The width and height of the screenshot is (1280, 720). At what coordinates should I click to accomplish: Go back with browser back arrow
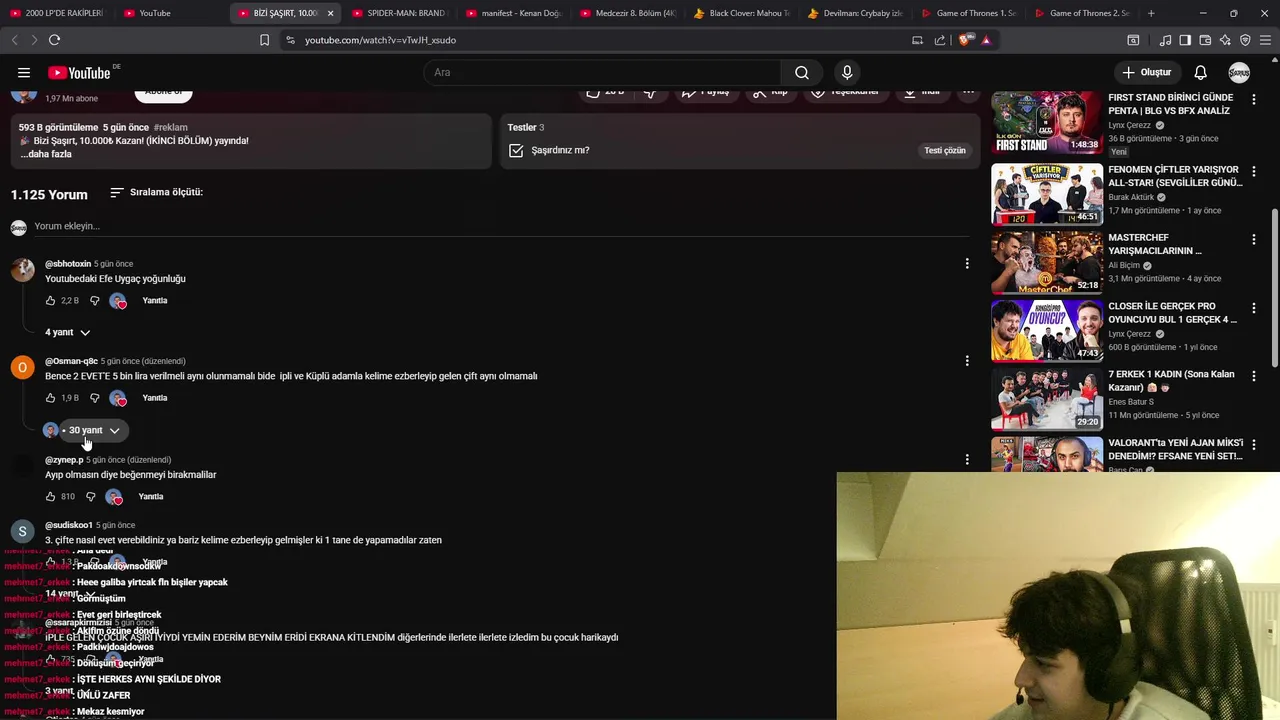(x=14, y=40)
